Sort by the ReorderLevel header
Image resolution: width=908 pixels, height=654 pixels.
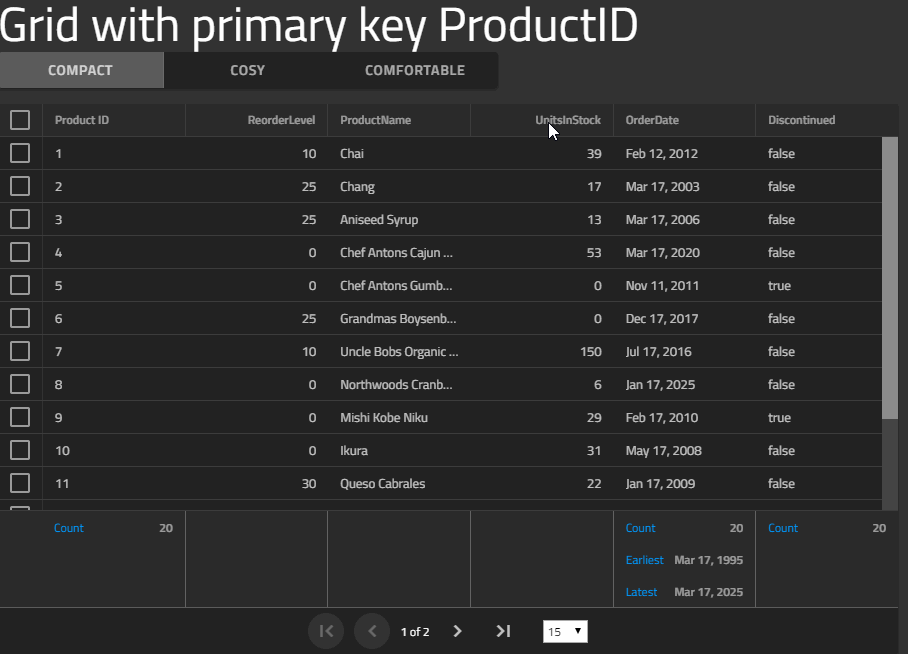point(281,120)
